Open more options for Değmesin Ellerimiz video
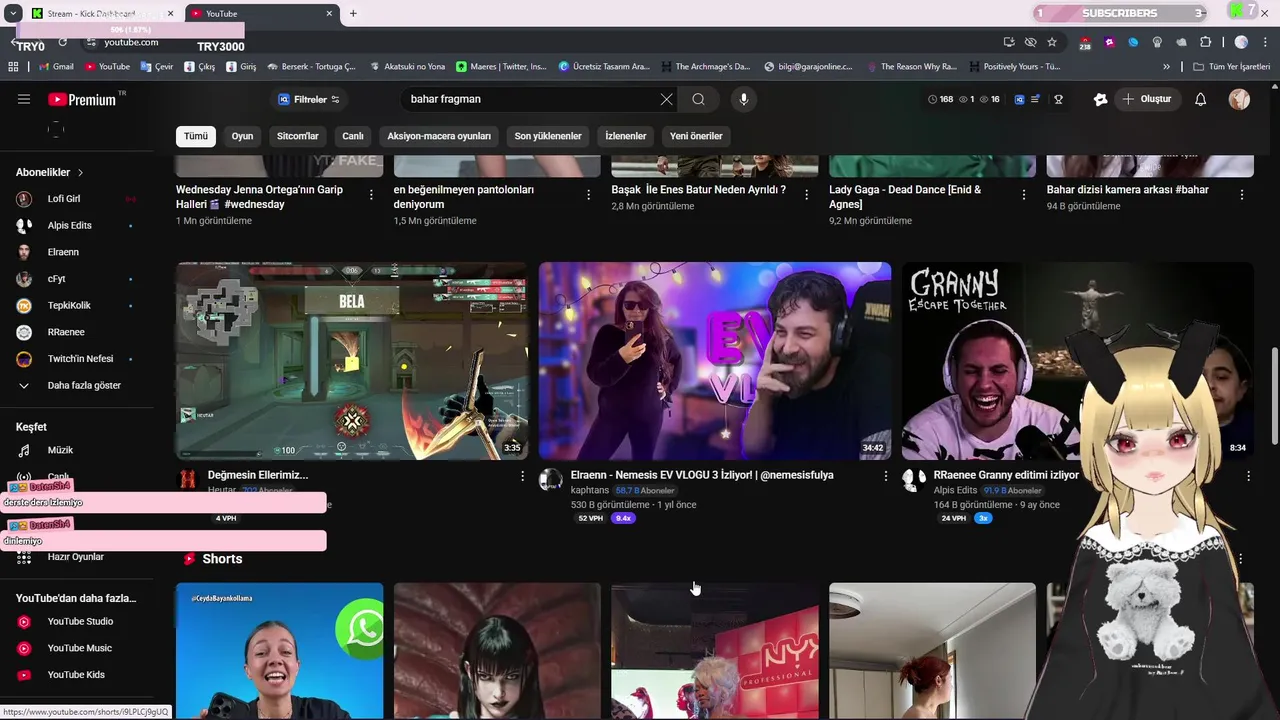Screen dimensions: 1280x720 (522, 476)
